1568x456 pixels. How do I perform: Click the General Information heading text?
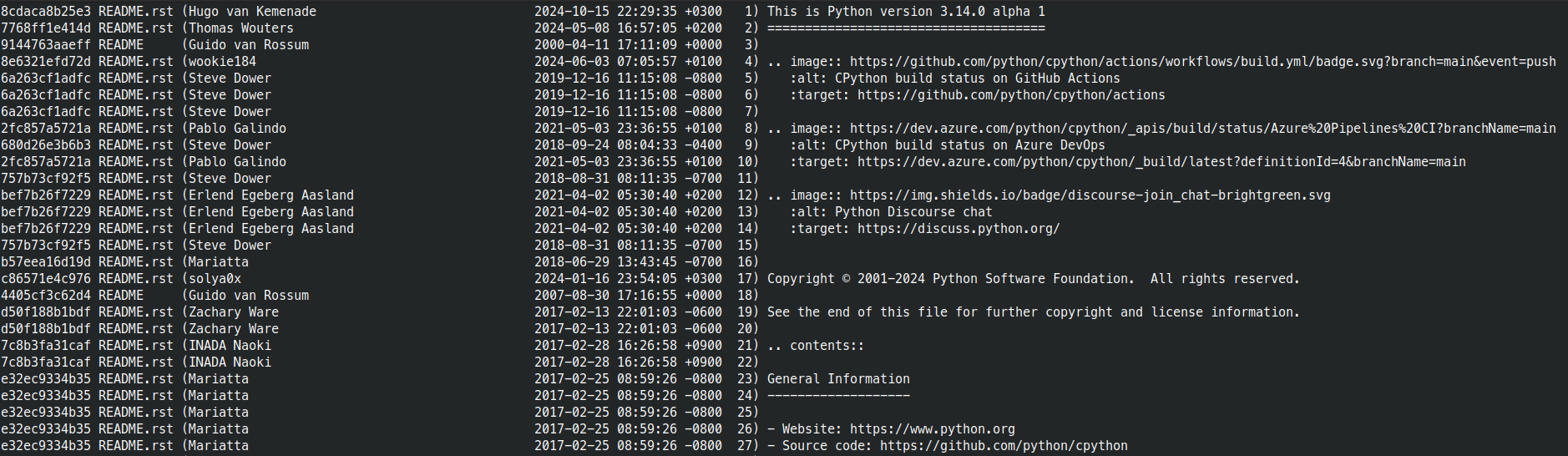point(838,379)
